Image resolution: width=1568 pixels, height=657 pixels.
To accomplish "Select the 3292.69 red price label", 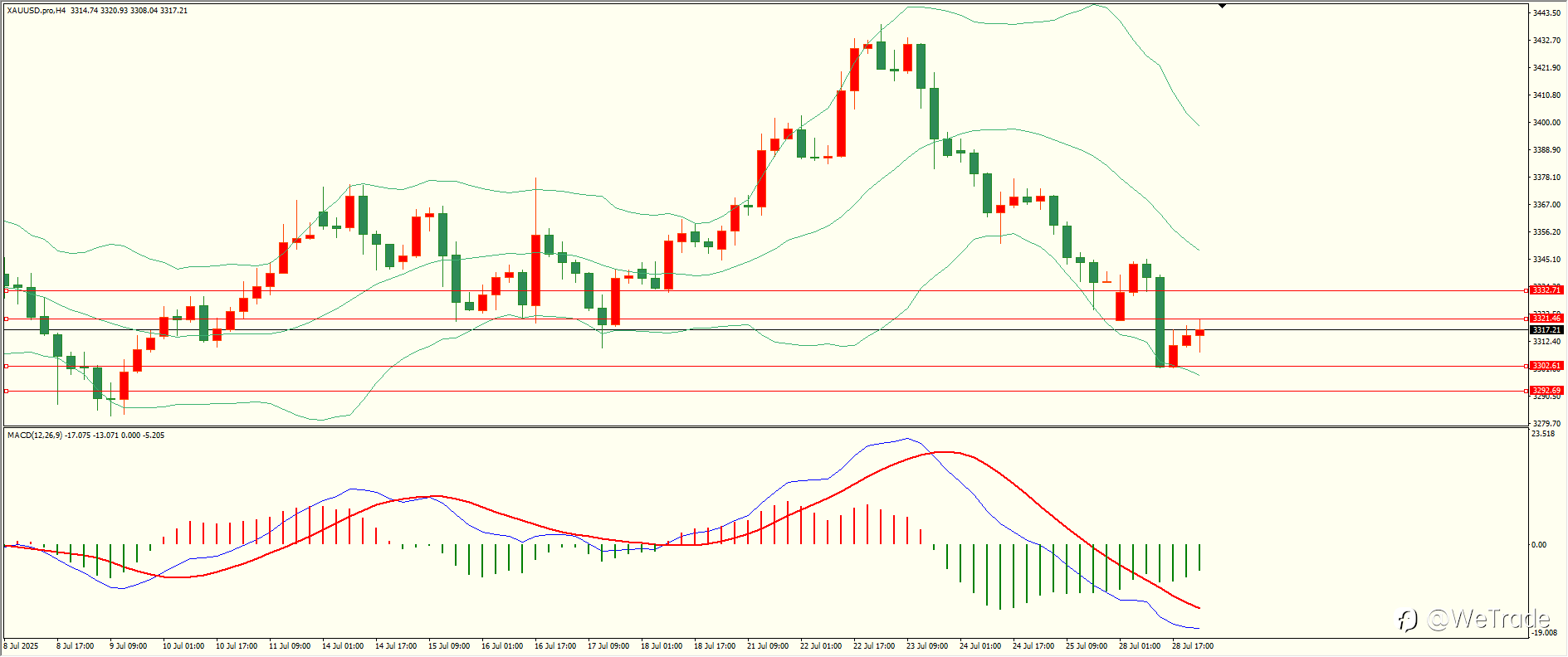I will point(1546,391).
